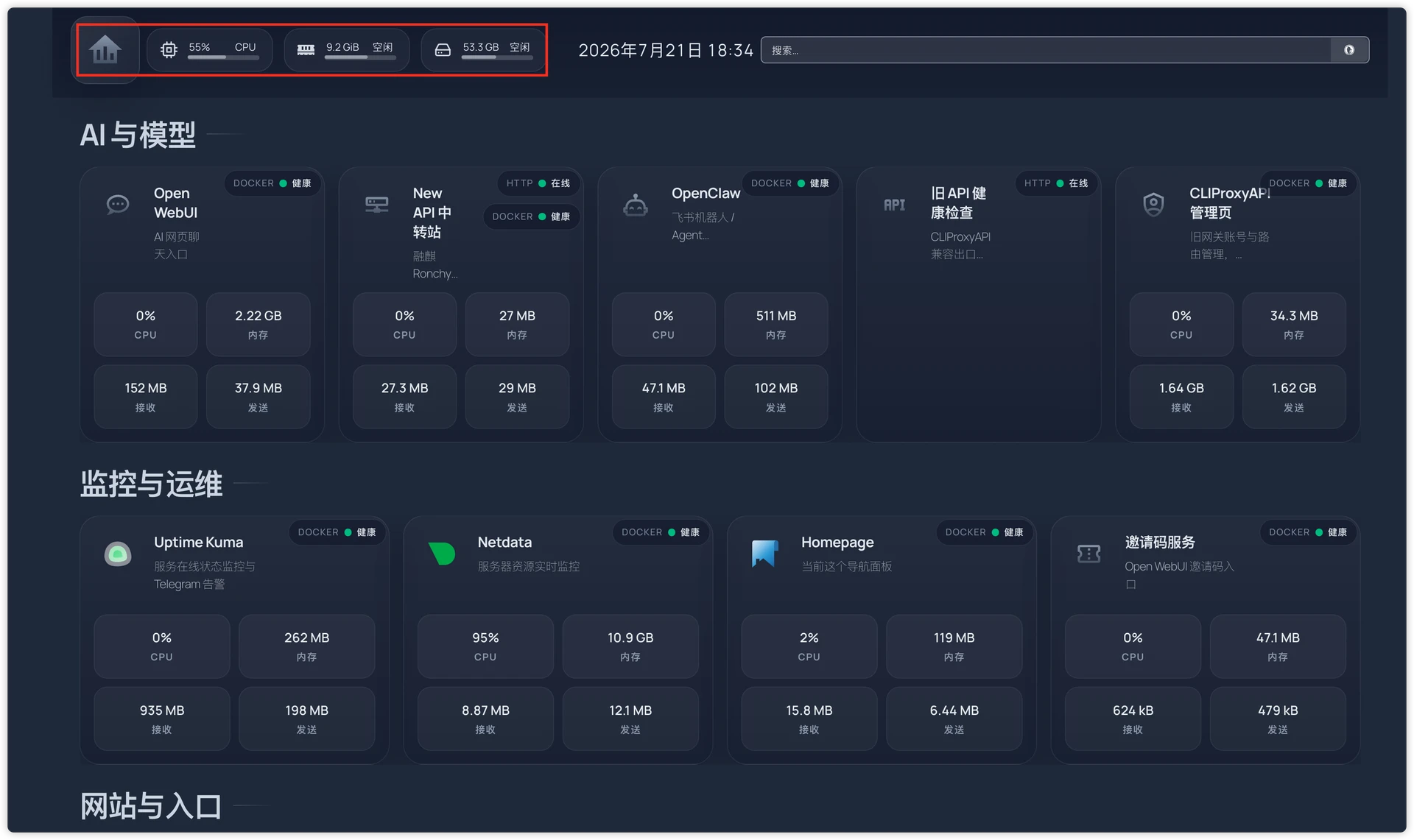The width and height of the screenshot is (1414, 840).
Task: Open 旧 API 健康检查 link
Action: [958, 202]
